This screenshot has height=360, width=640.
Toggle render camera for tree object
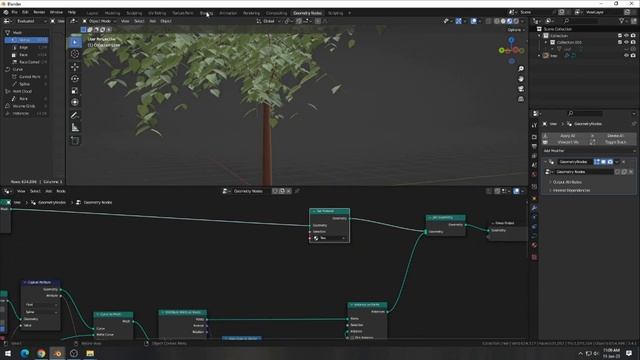point(633,56)
